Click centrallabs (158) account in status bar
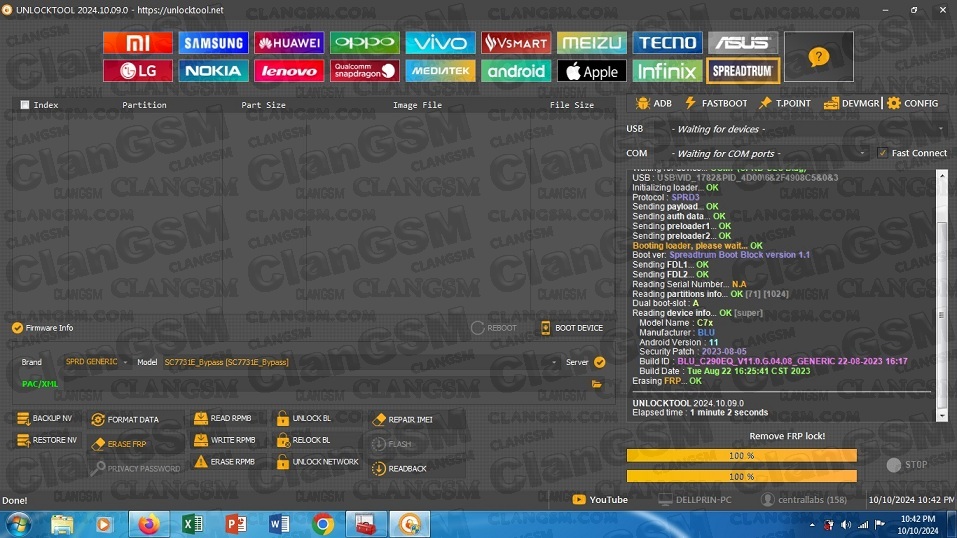957x538 pixels. (804, 500)
